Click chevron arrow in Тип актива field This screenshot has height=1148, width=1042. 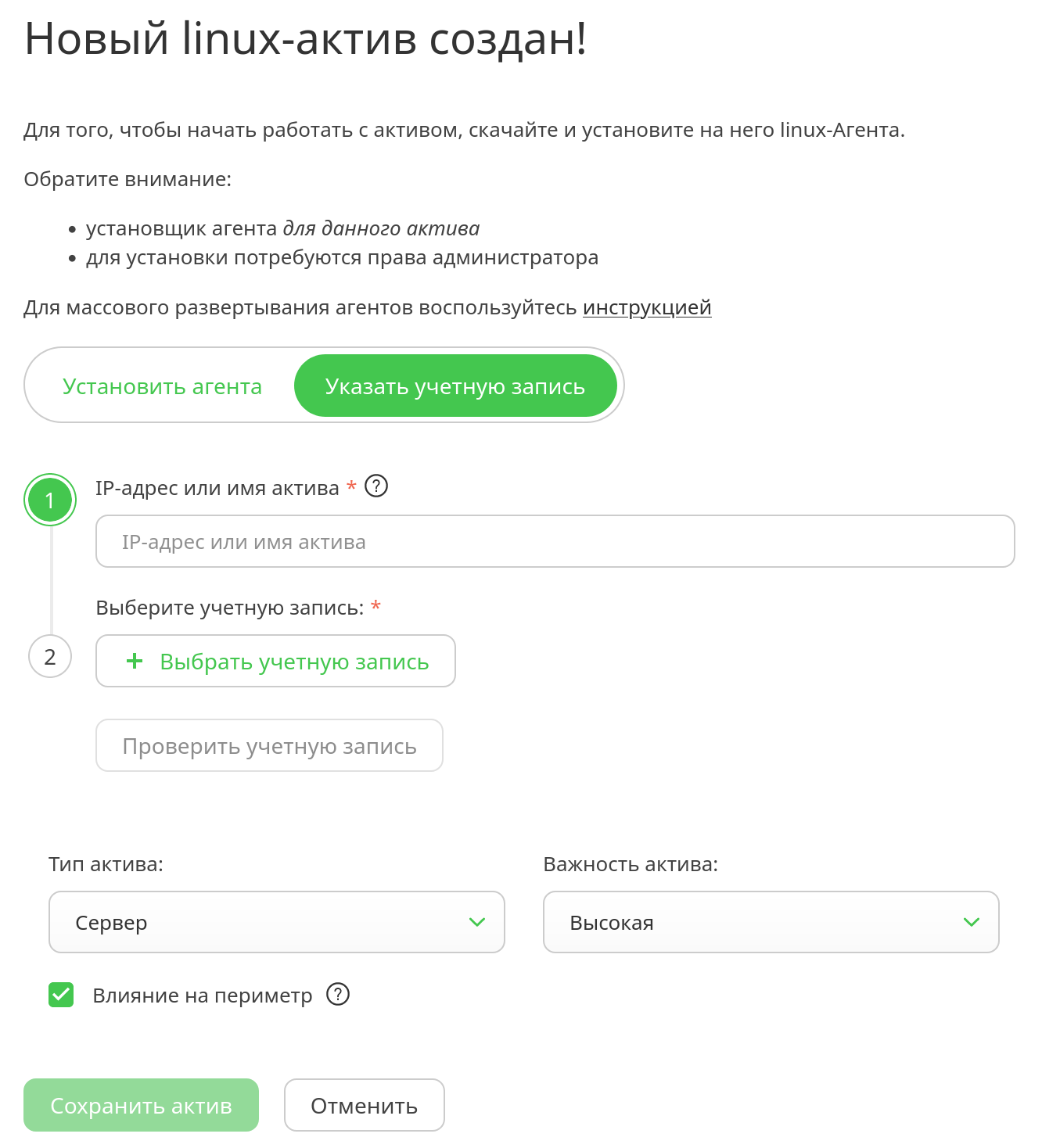[477, 922]
